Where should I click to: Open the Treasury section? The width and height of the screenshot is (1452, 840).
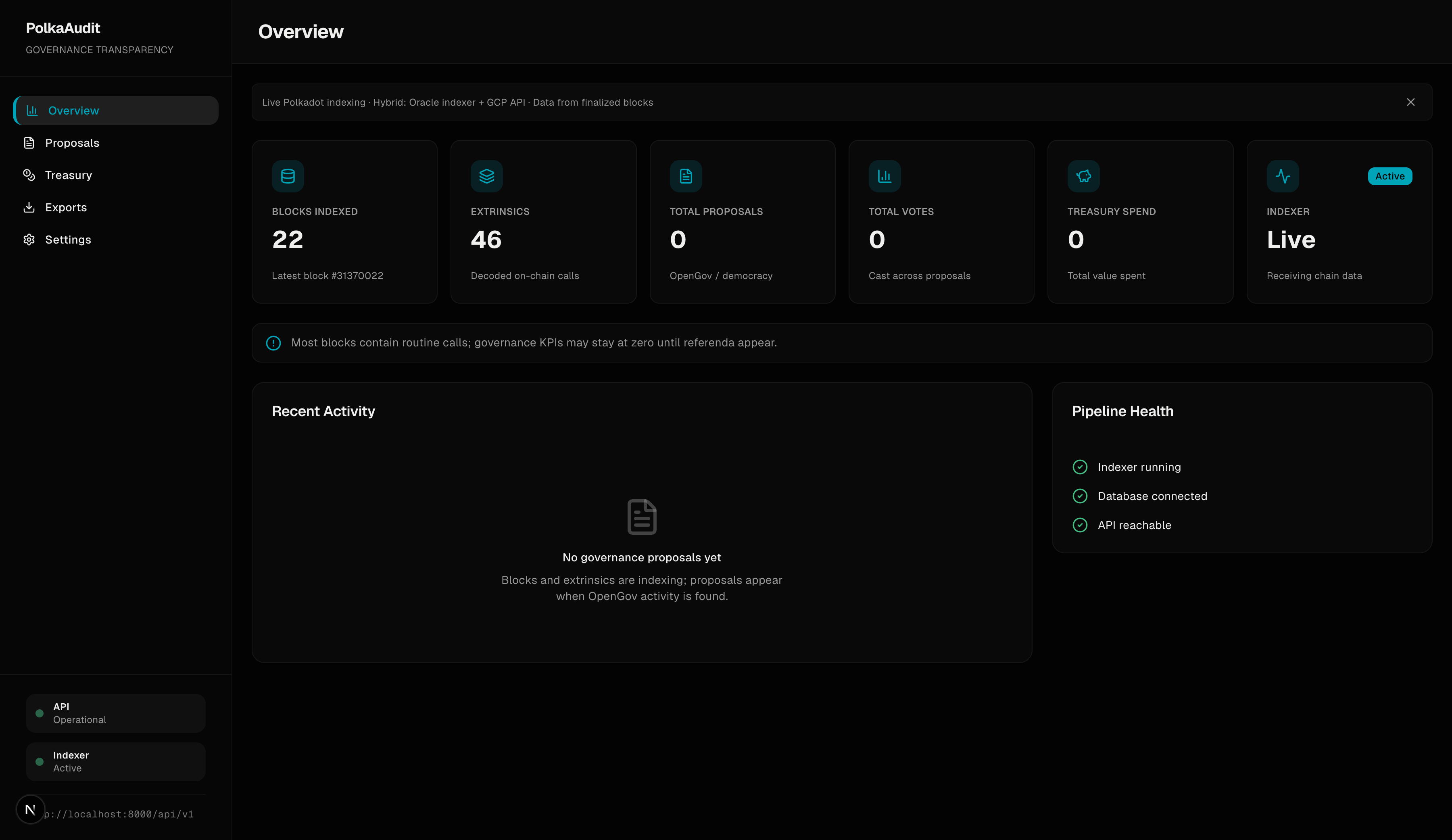pyautogui.click(x=116, y=175)
